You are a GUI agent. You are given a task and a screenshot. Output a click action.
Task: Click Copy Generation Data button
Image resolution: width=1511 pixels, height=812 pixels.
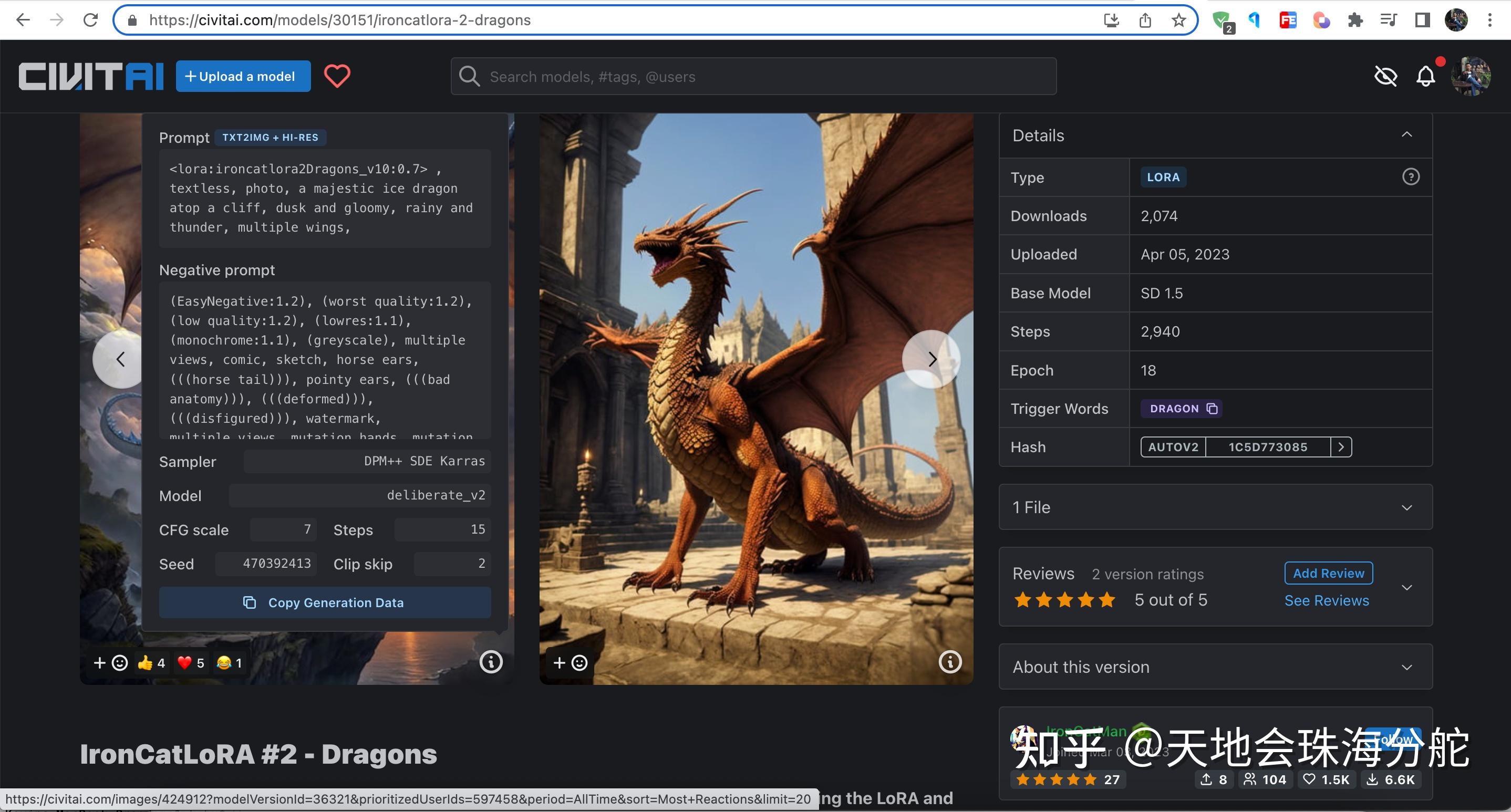tap(324, 603)
